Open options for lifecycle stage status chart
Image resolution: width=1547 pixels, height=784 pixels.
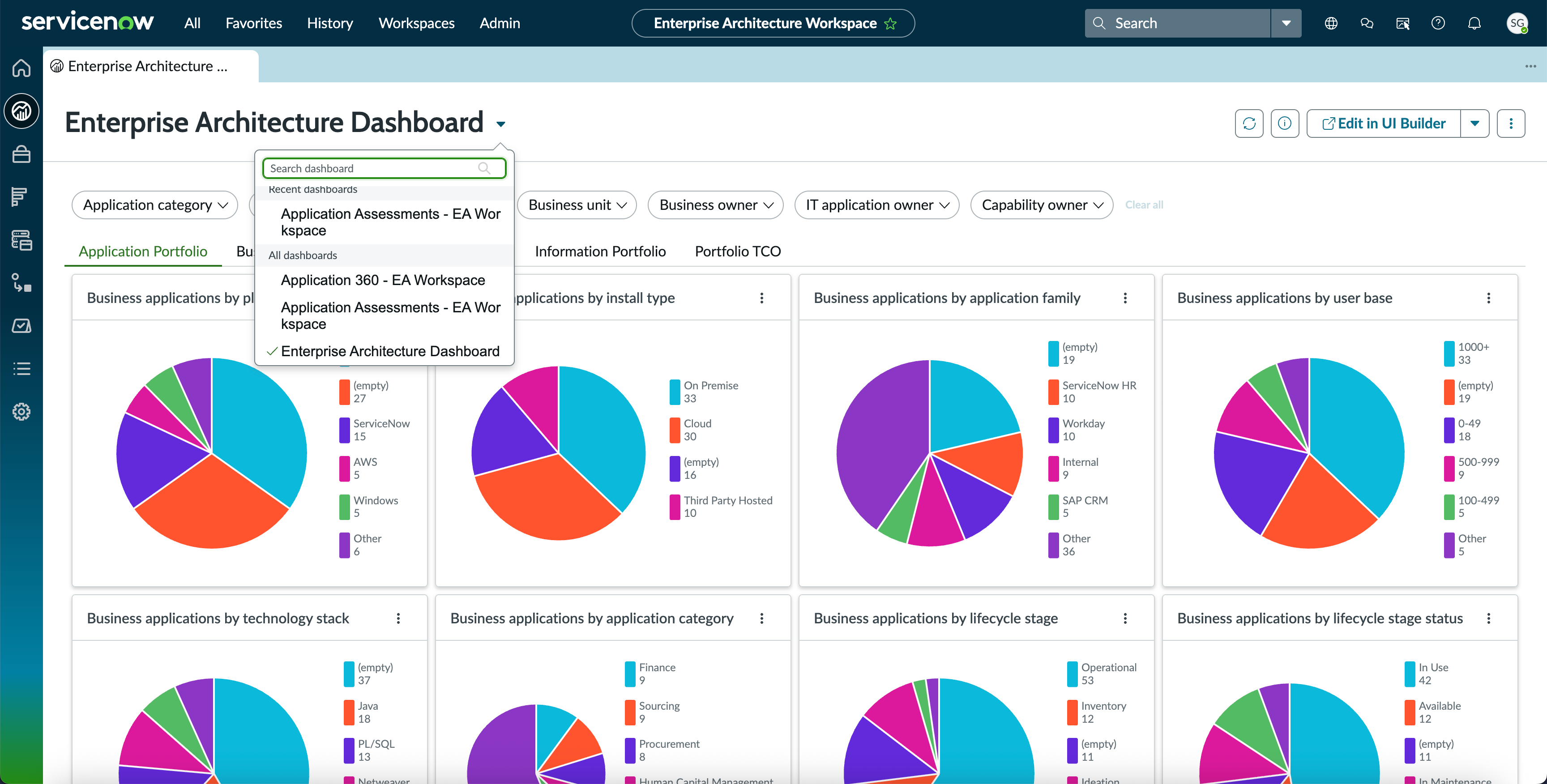(x=1489, y=618)
